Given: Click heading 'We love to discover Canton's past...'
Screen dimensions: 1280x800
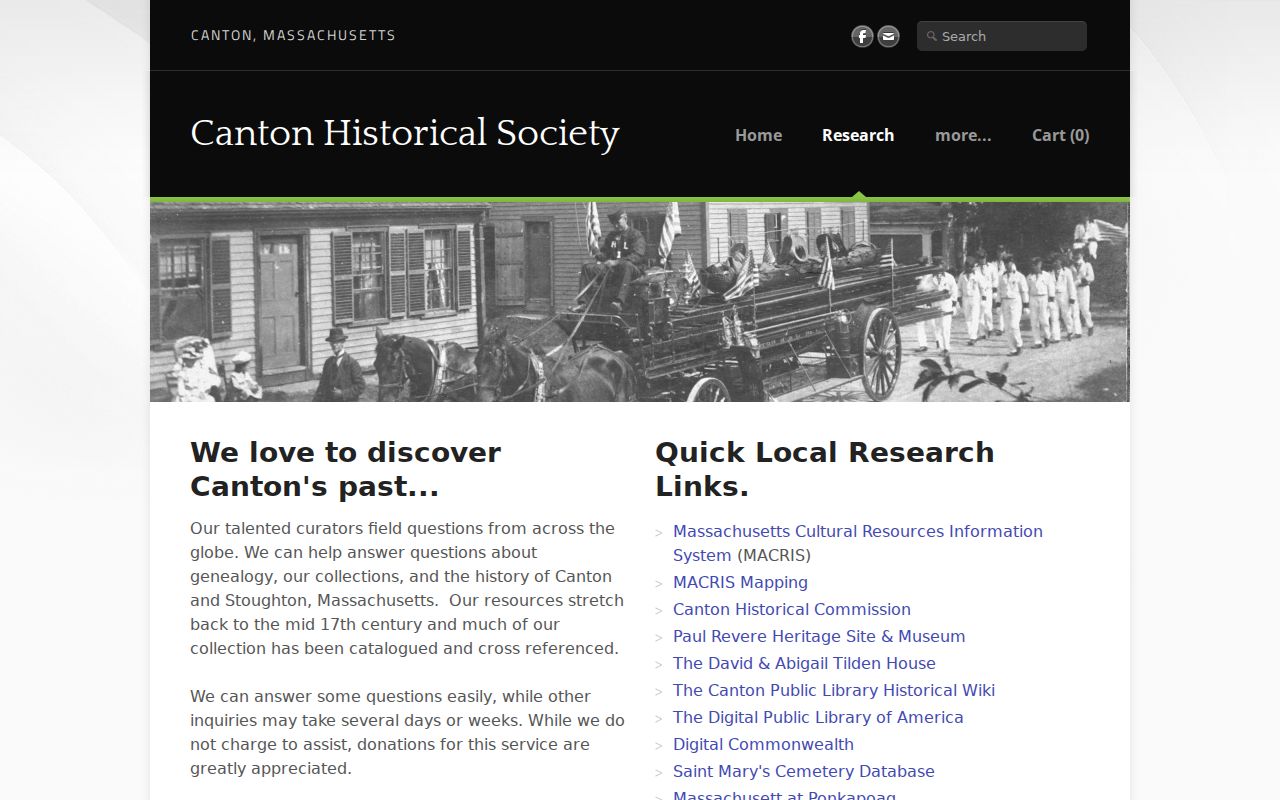Looking at the screenshot, I should 345,469.
